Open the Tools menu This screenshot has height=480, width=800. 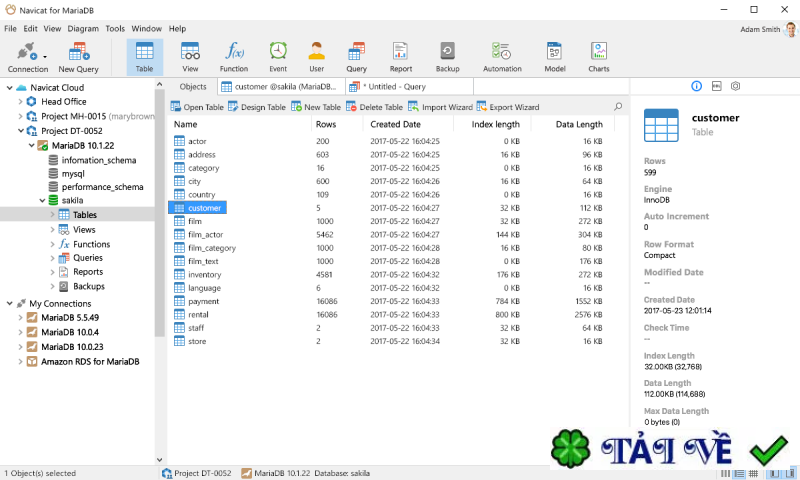pyautogui.click(x=115, y=29)
